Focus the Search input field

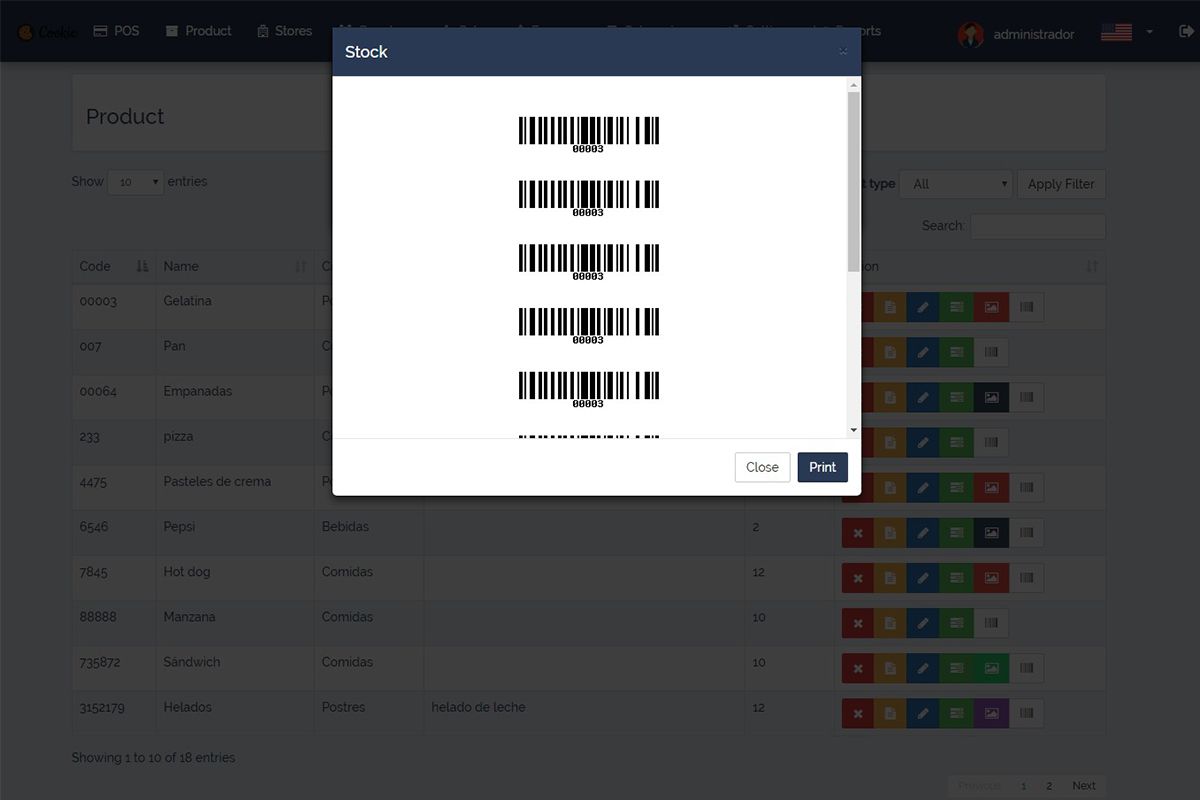point(1038,226)
